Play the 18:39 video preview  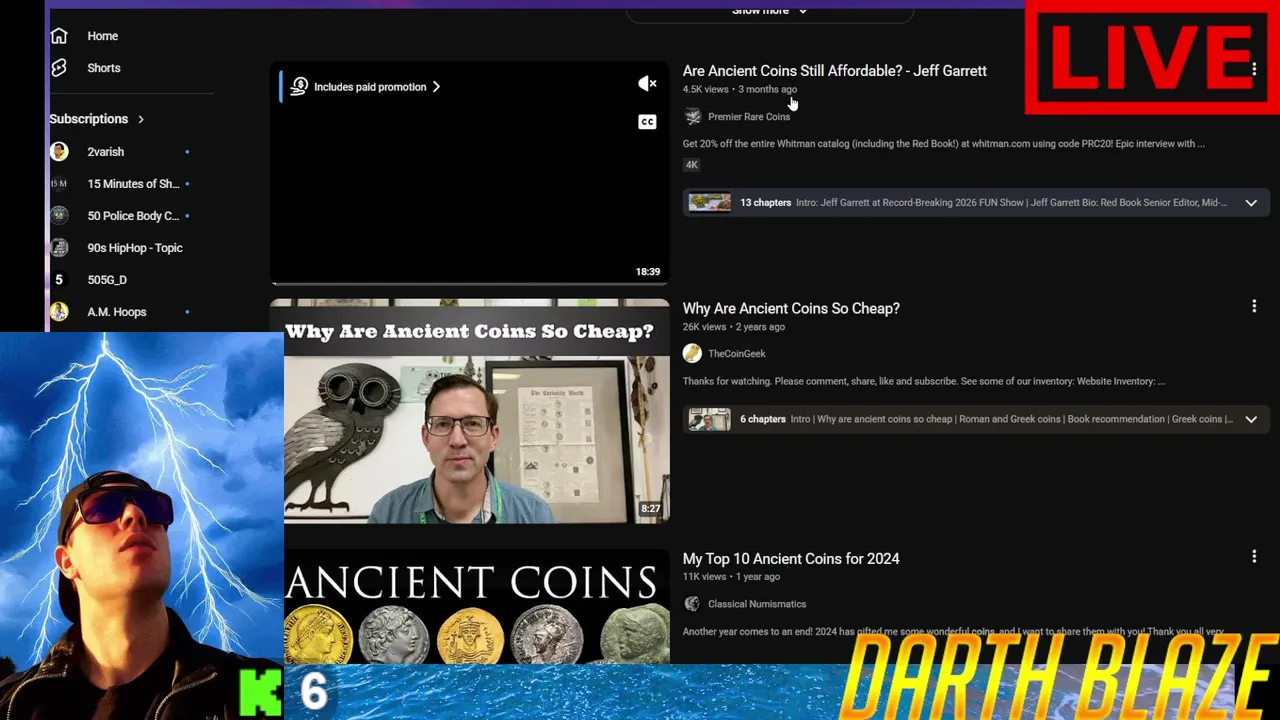pyautogui.click(x=470, y=173)
